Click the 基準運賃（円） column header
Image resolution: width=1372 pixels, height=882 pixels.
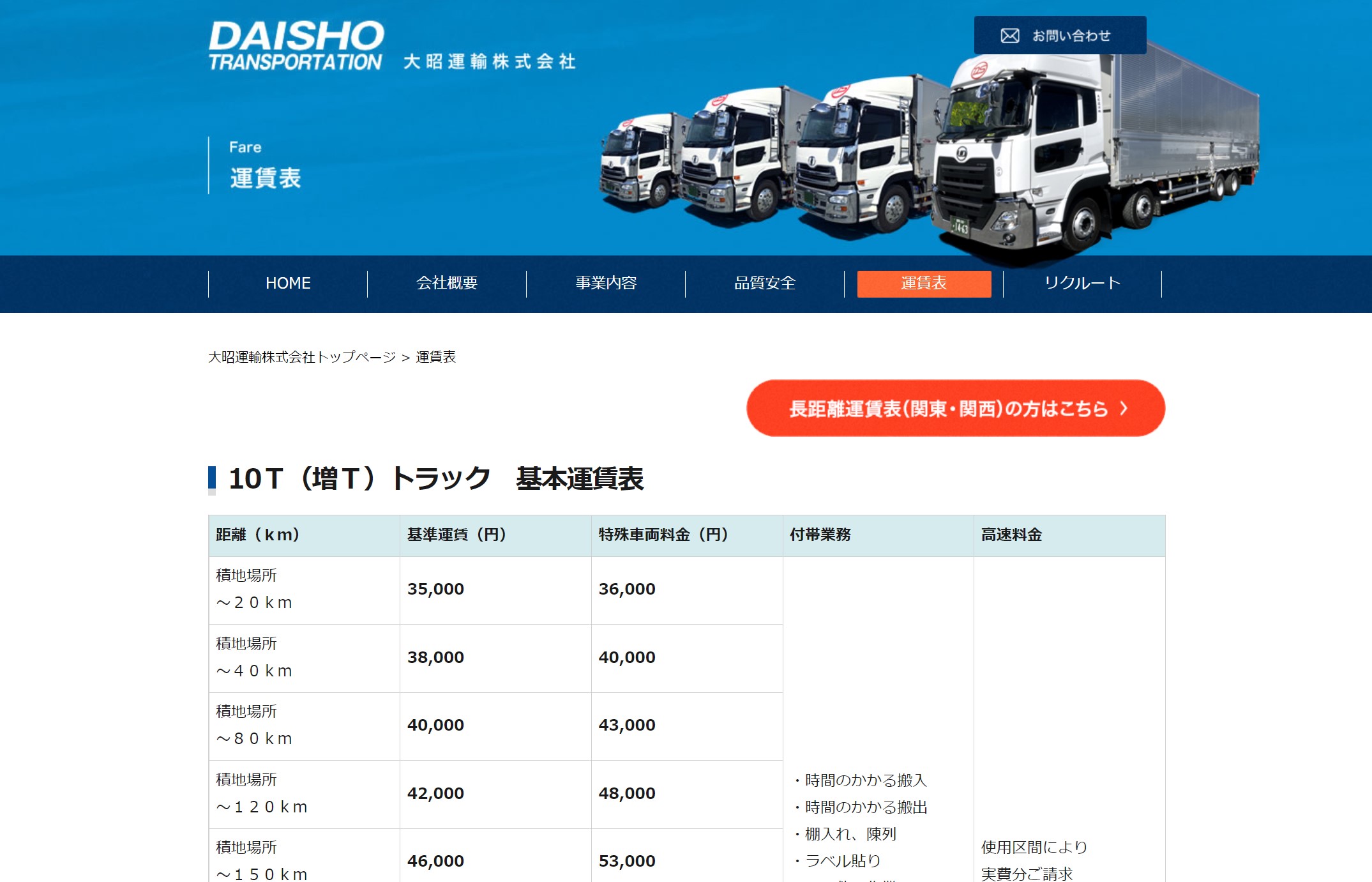pyautogui.click(x=495, y=535)
